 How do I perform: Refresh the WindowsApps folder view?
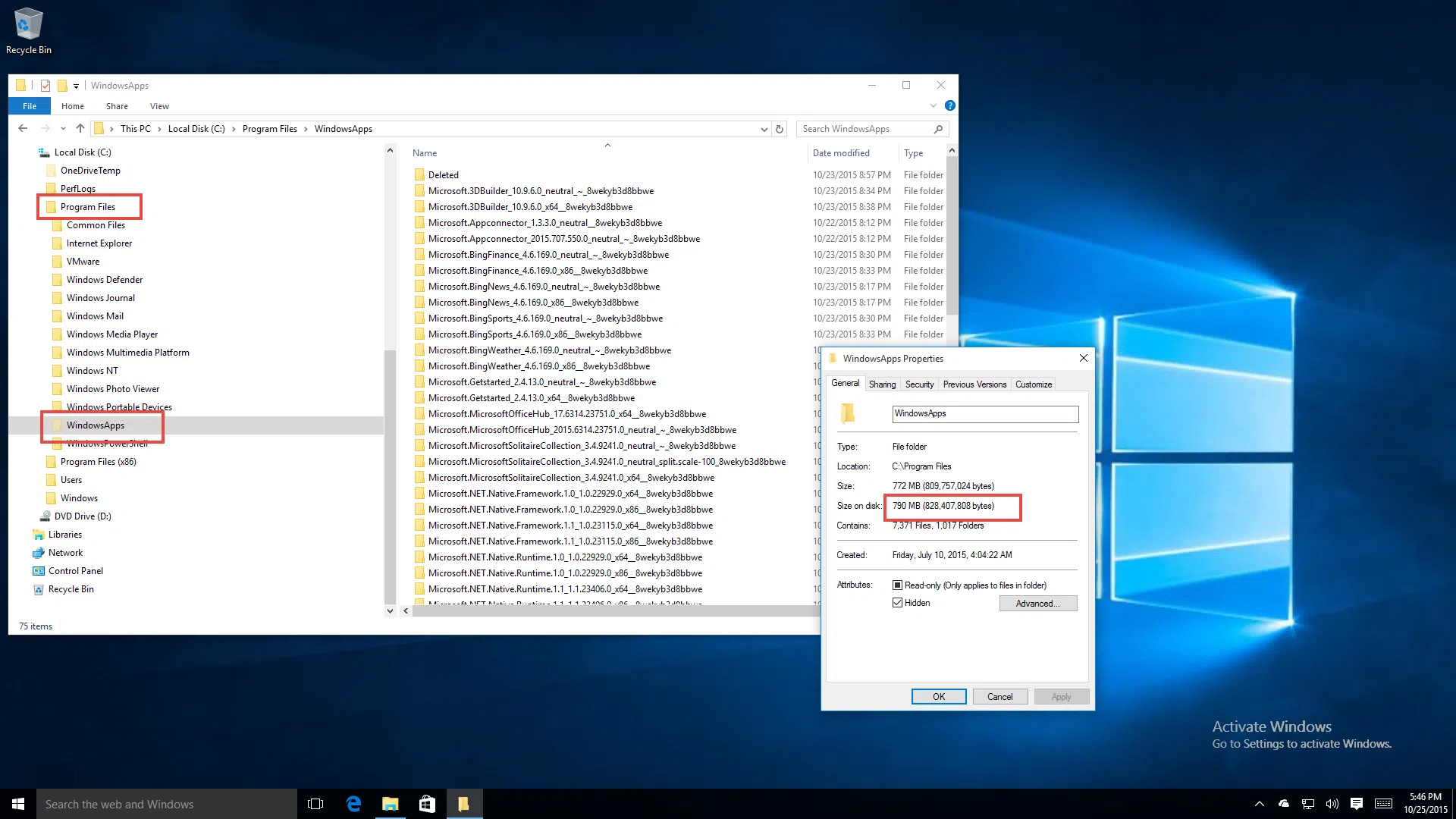coord(780,129)
